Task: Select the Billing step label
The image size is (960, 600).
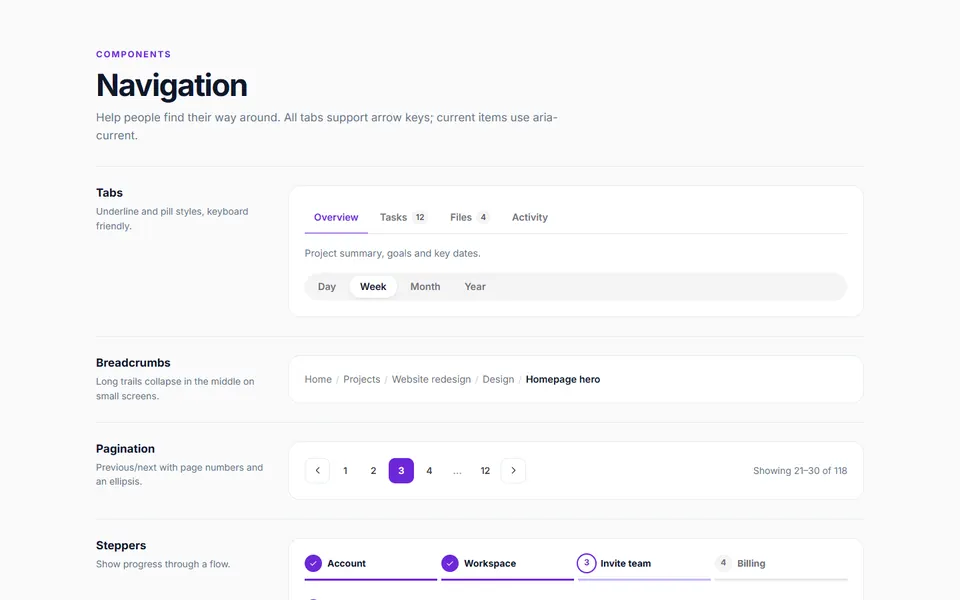Action: (x=751, y=563)
